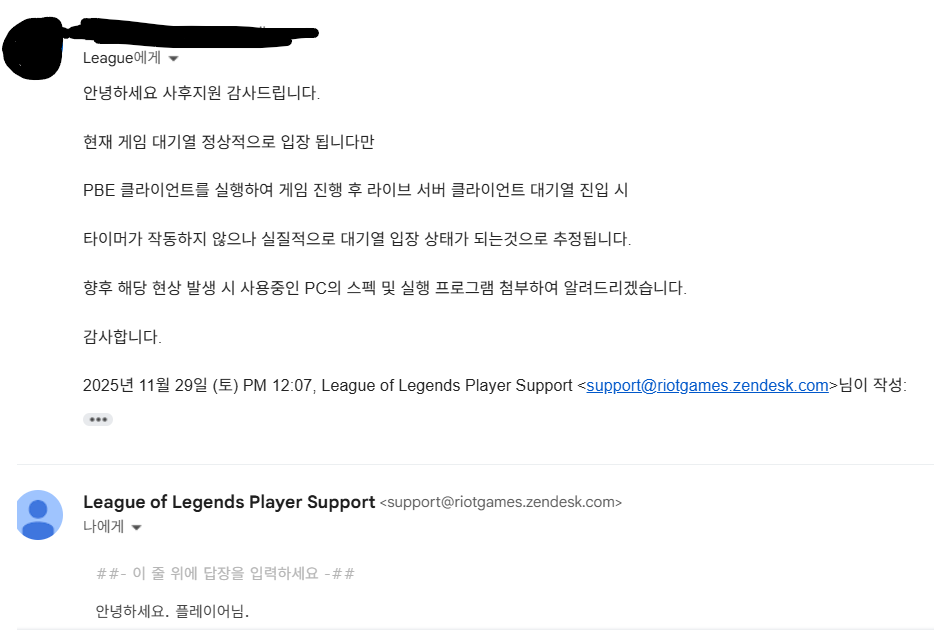Click the '2025년 11월 29일 (토) PM 12:07' quote header
Viewport: 934px width, 631px height.
tap(197, 386)
